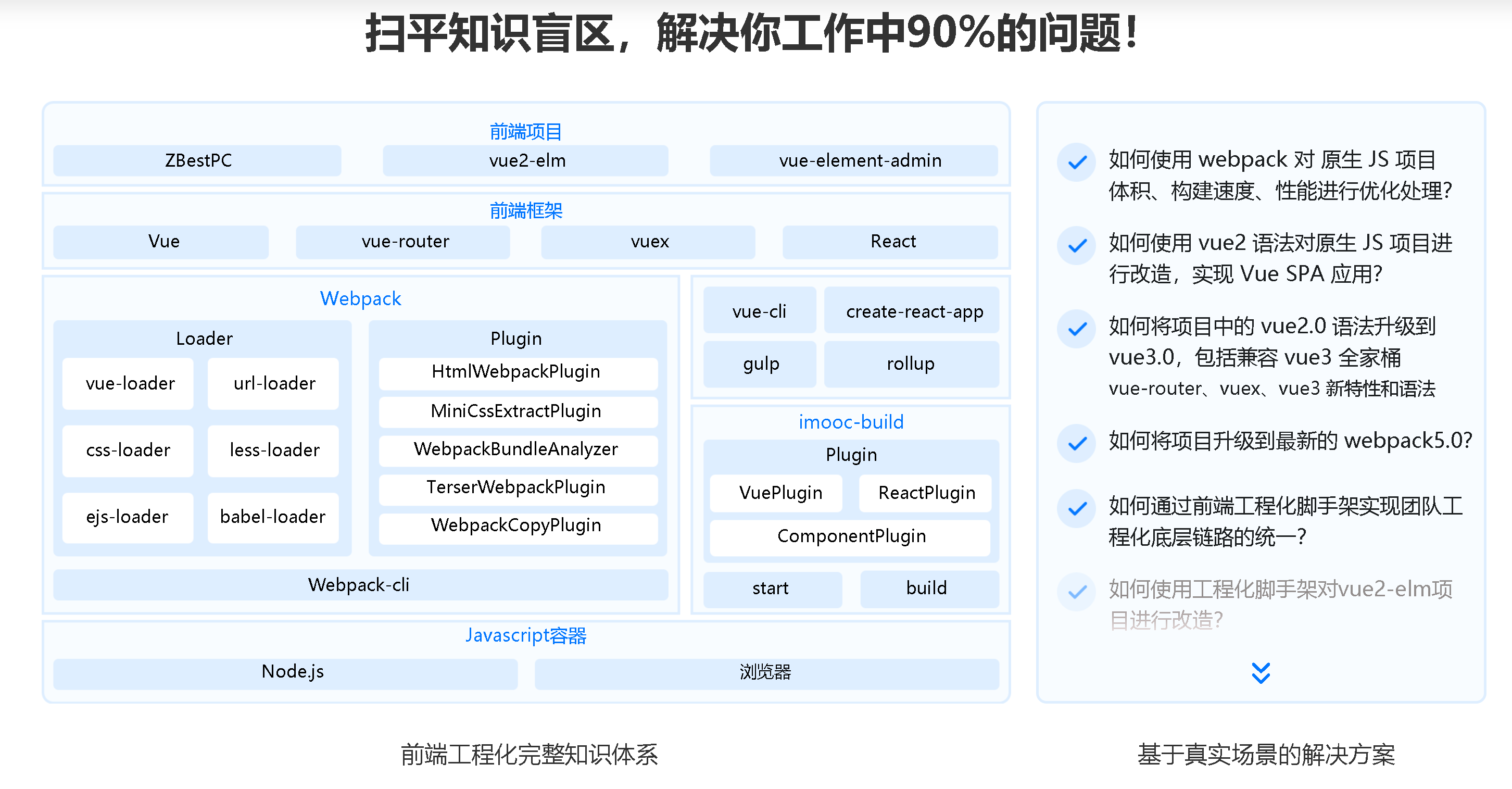
Task: Click checkmark icon beside webpack 原生 JS question
Action: [1077, 162]
